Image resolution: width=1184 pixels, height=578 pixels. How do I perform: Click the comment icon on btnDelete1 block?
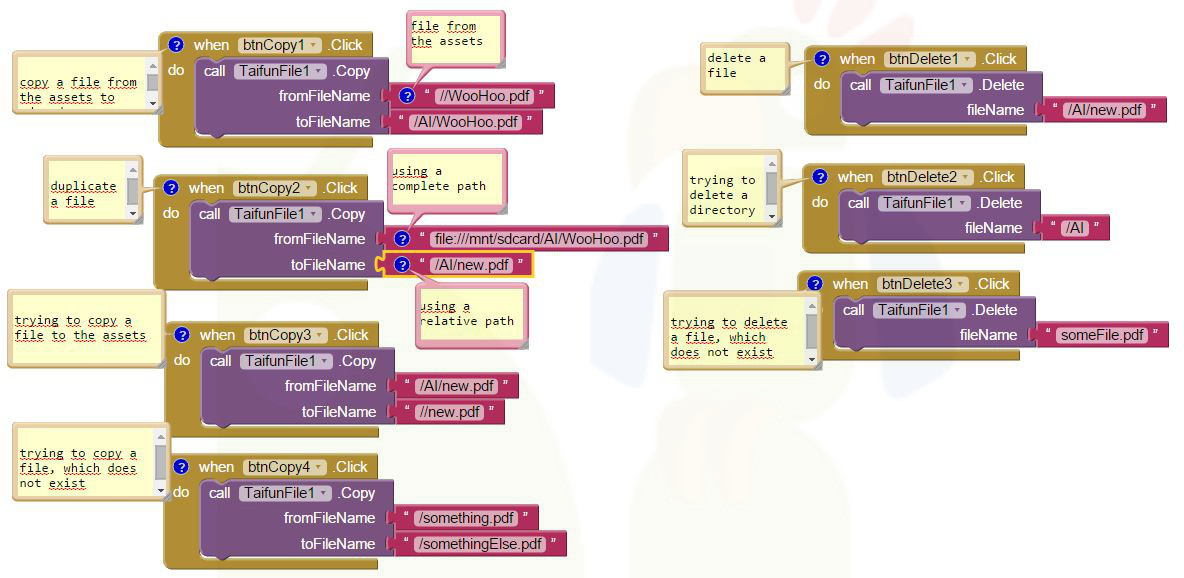click(822, 59)
